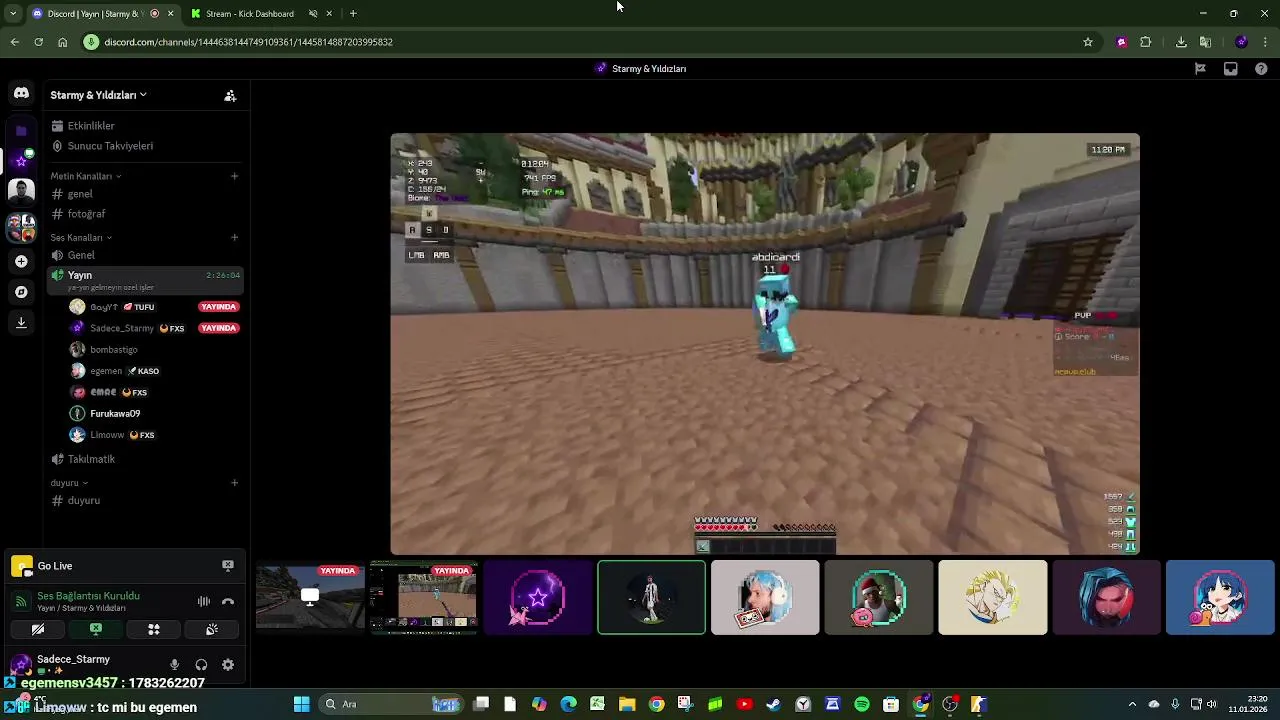Open Spotify from the taskbar
The image size is (1280, 720).
(x=862, y=704)
